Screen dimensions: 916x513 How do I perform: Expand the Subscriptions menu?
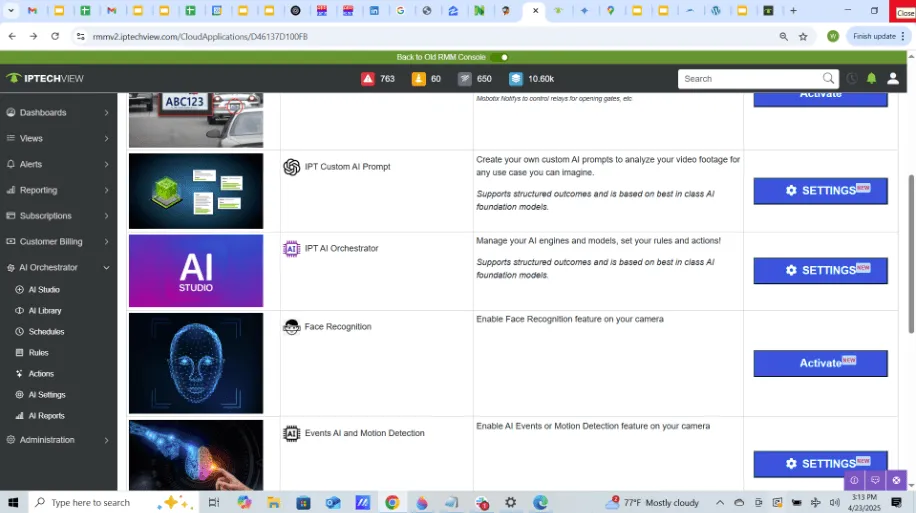[58, 216]
